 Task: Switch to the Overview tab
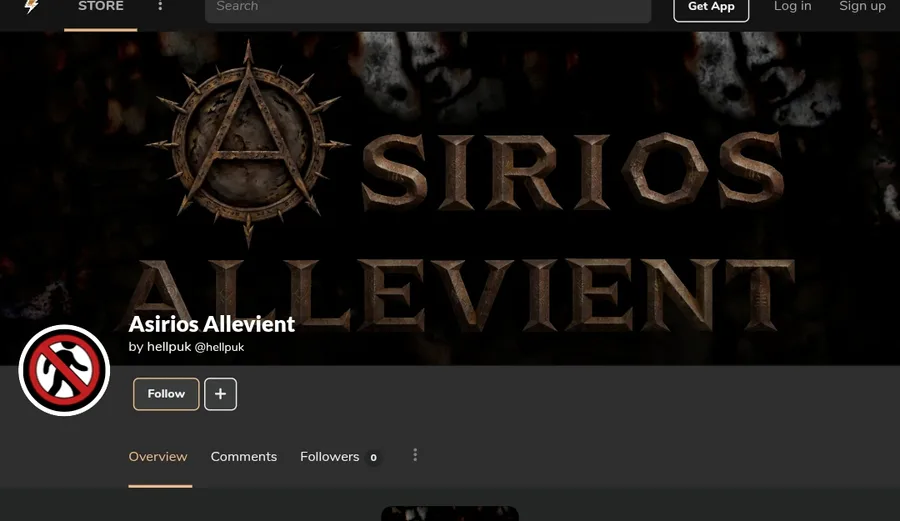pos(158,457)
